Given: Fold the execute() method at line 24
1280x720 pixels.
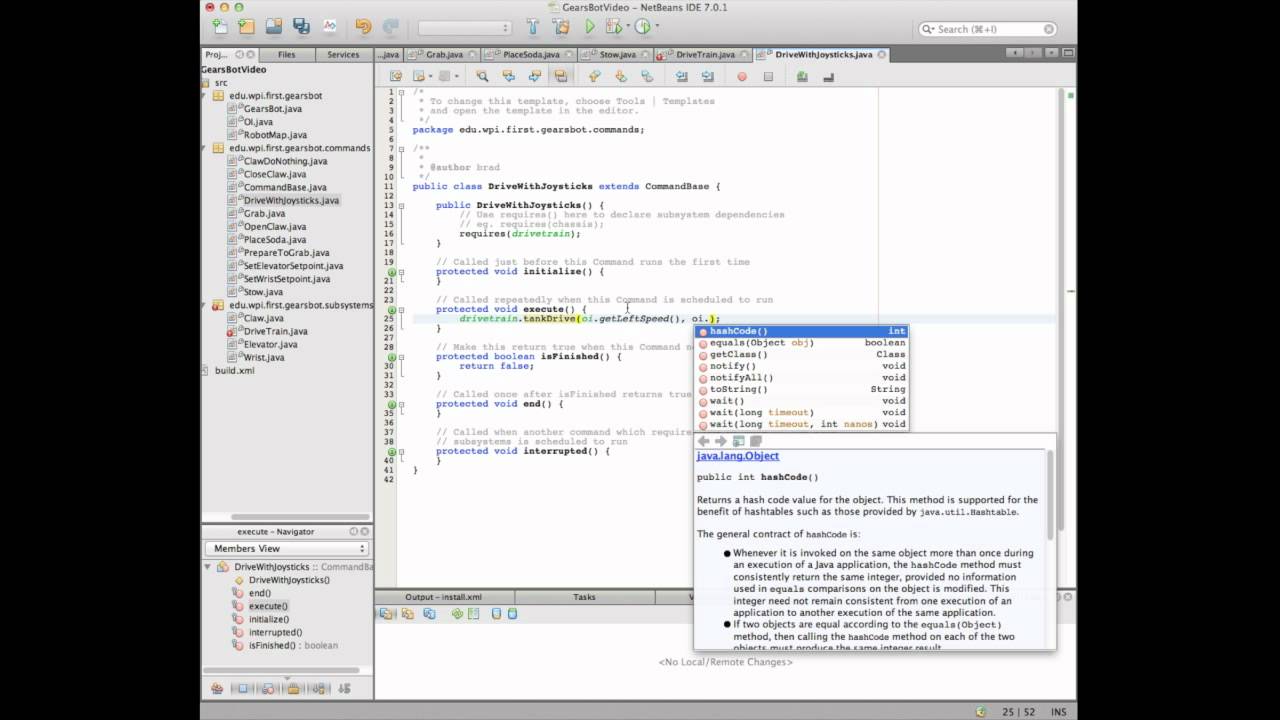Looking at the screenshot, I should [x=401, y=309].
